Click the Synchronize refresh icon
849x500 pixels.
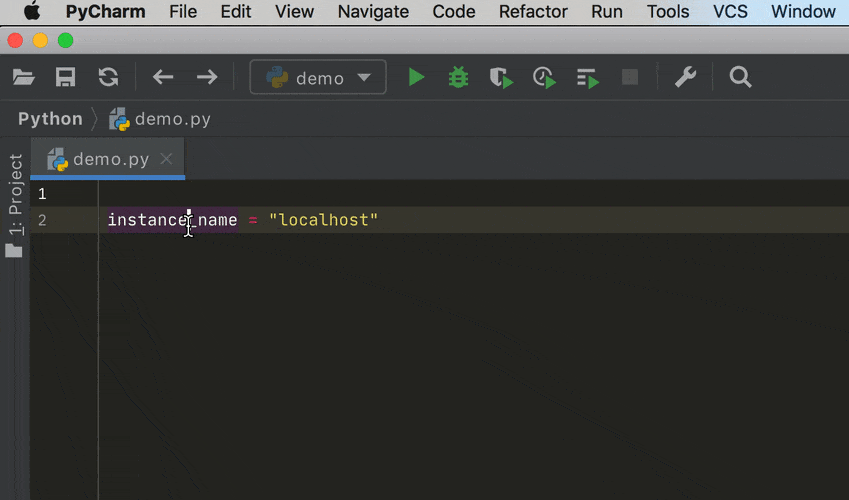point(108,78)
